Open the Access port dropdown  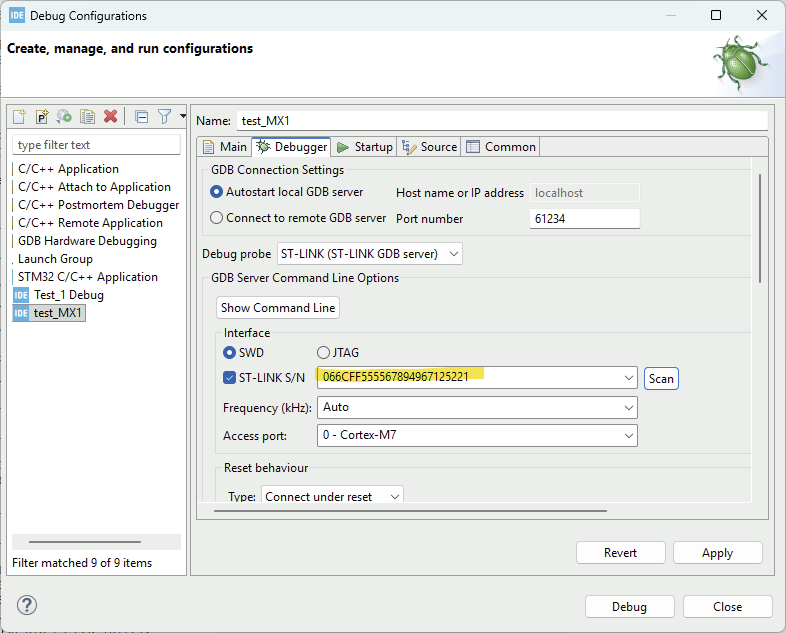[477, 435]
